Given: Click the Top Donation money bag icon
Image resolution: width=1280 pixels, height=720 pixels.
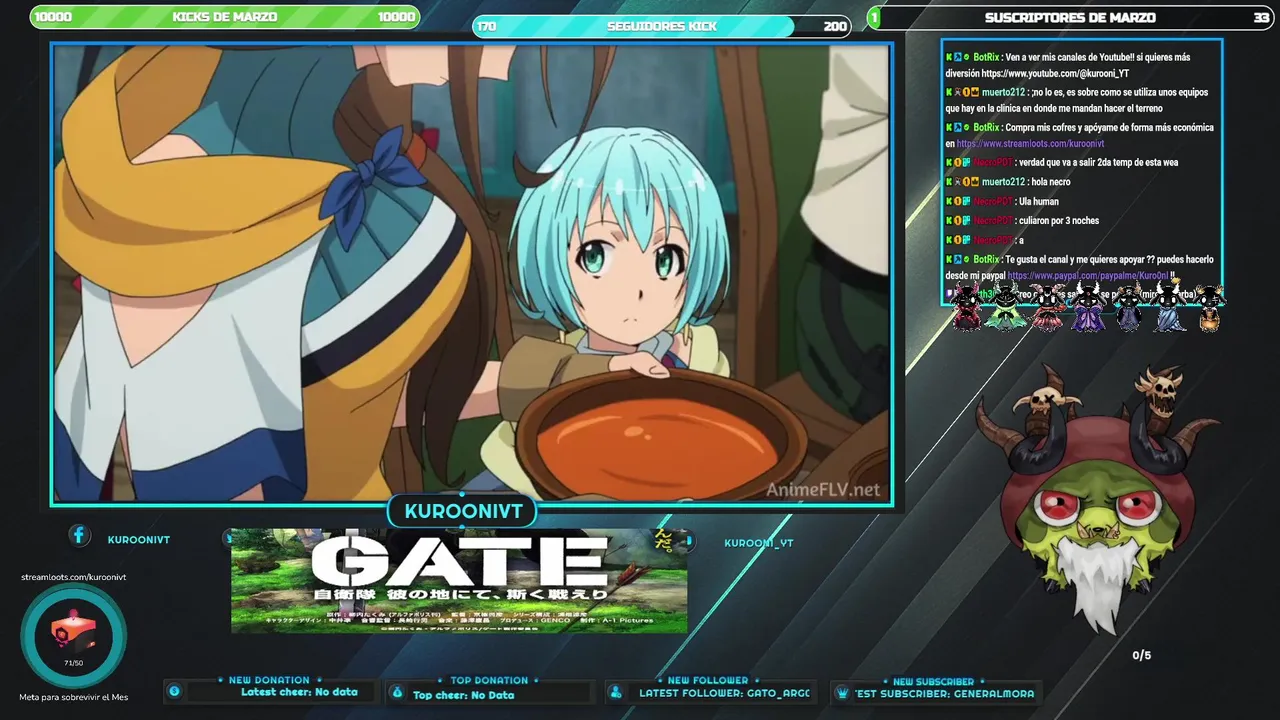Looking at the screenshot, I should coord(397,692).
